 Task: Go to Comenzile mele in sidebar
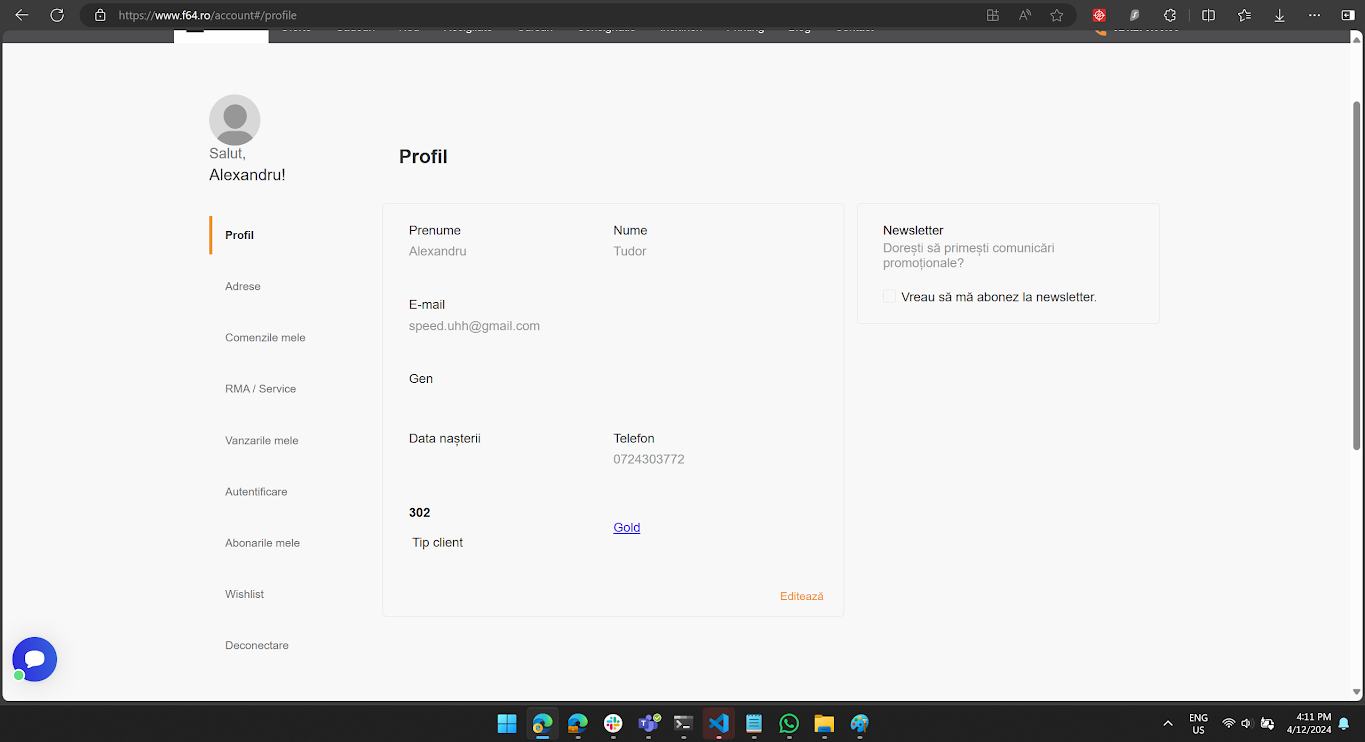[x=265, y=338]
